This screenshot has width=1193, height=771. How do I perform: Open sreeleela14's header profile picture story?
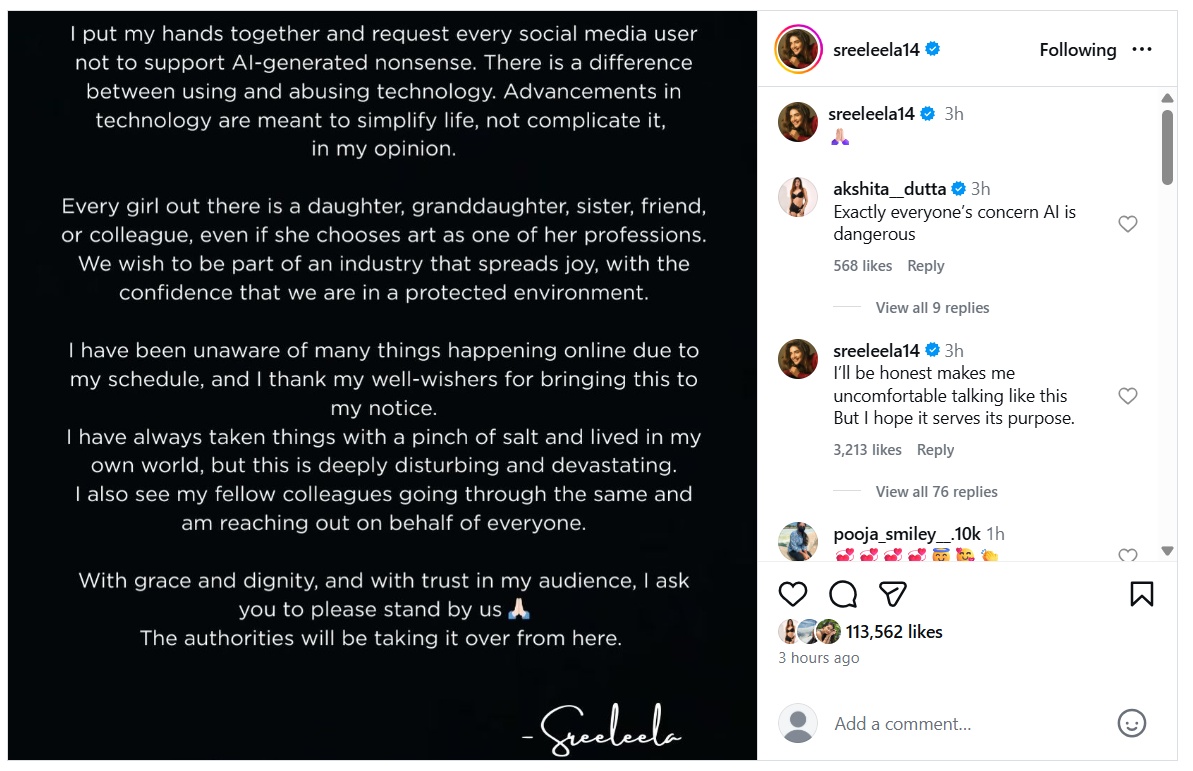798,50
